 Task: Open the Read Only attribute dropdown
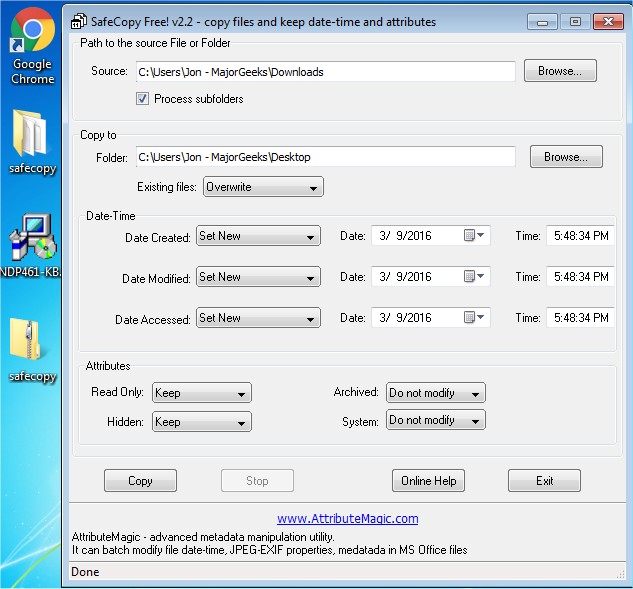click(202, 393)
